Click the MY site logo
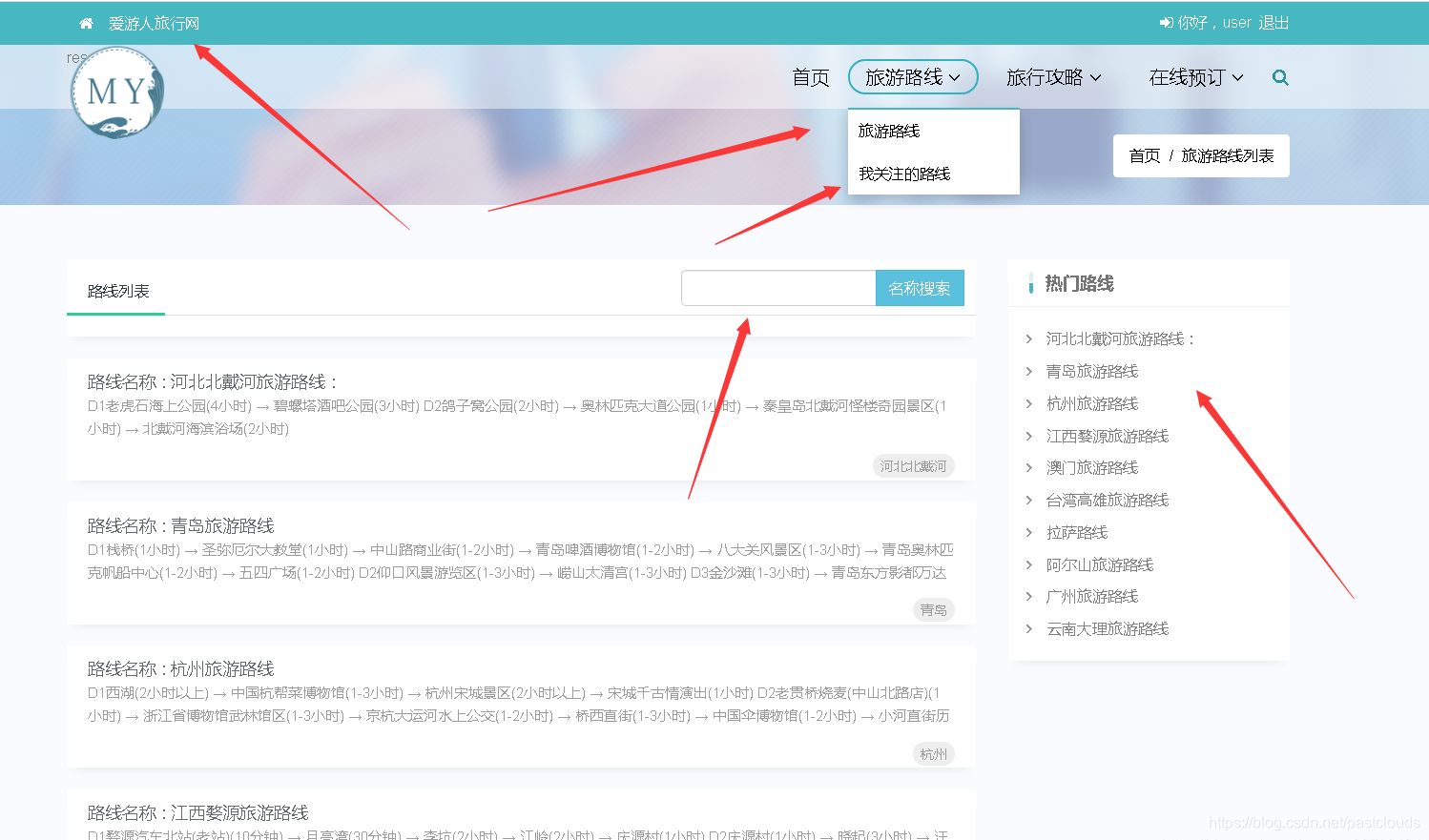This screenshot has width=1429, height=840. coord(117,92)
